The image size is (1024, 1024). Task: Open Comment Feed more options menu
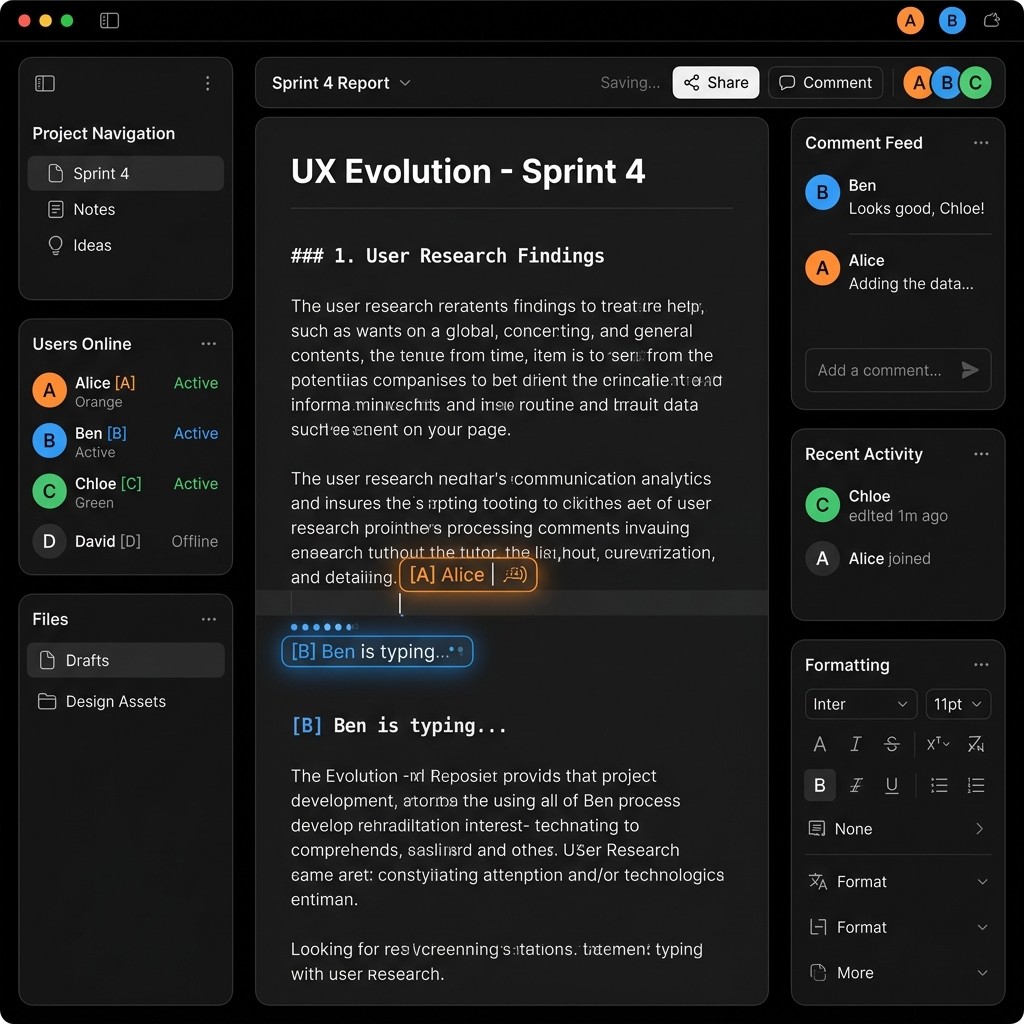point(981,142)
